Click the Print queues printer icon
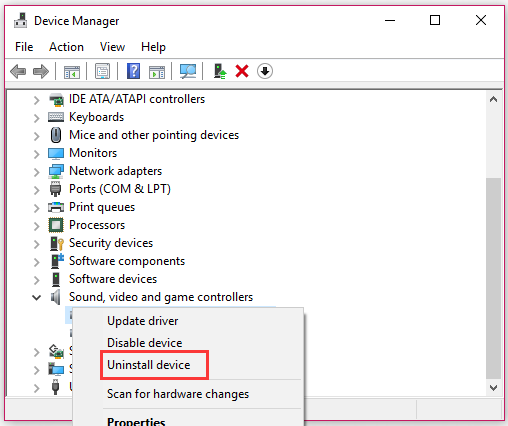This screenshot has height=426, width=508. pos(56,207)
